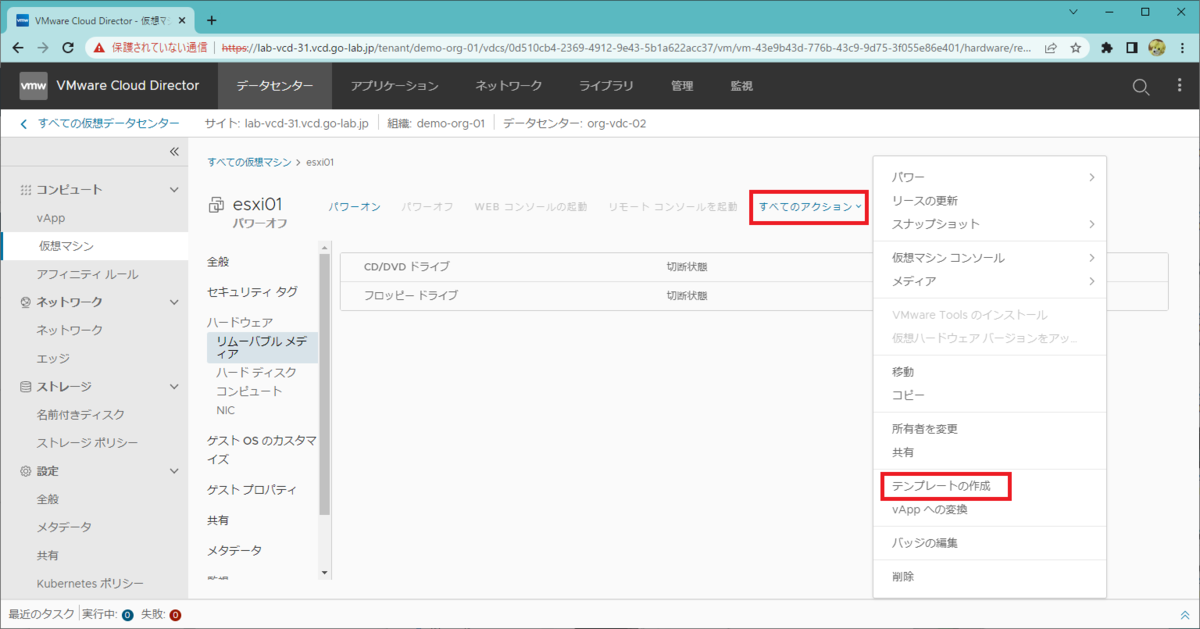Open the browser extensions puzzle icon
This screenshot has height=629, width=1200.
pyautogui.click(x=1107, y=47)
